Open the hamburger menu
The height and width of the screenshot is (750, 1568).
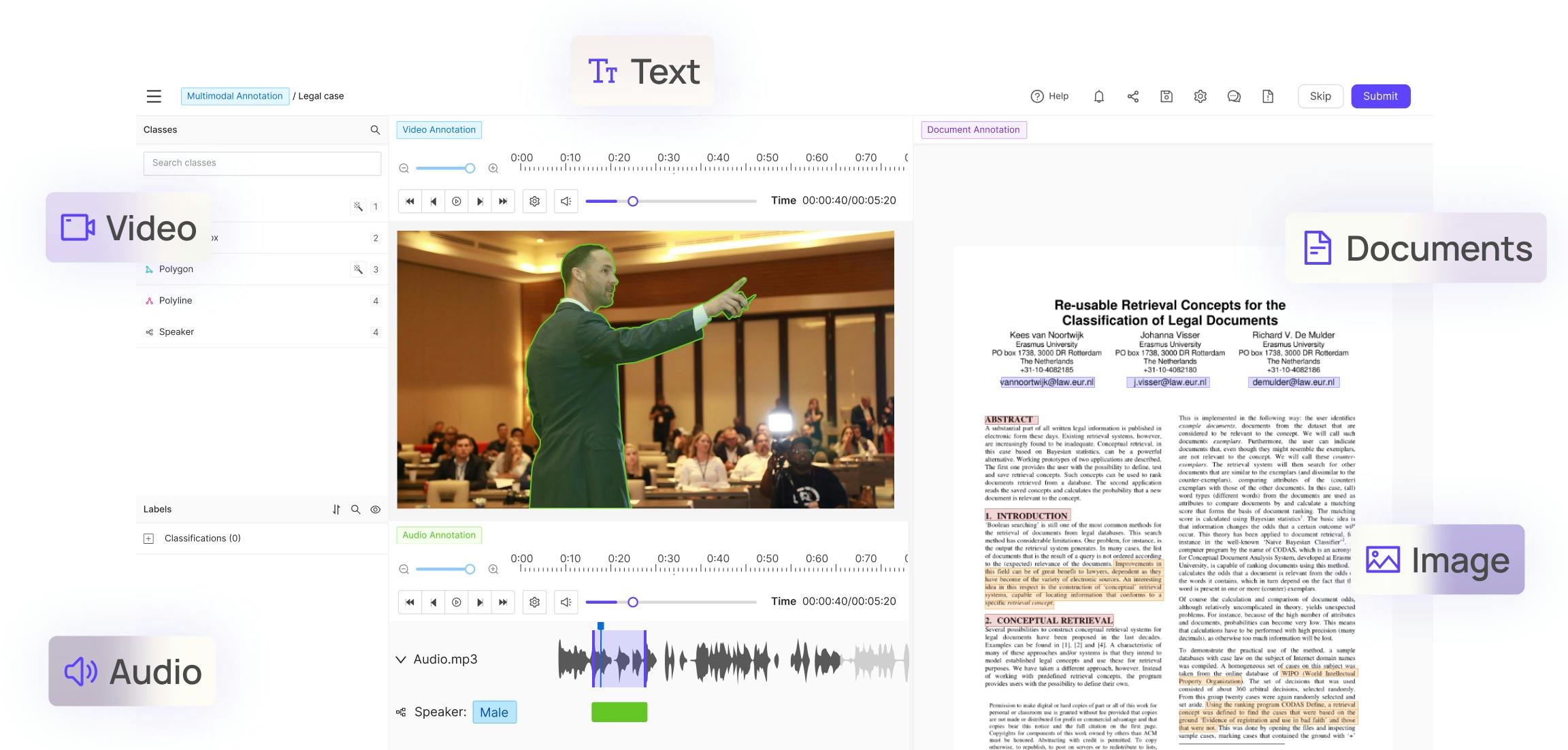tap(154, 96)
